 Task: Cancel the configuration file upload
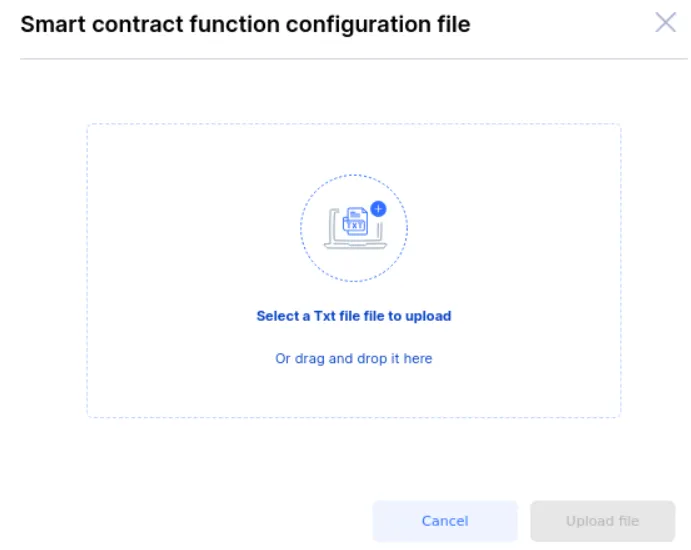[x=445, y=521]
